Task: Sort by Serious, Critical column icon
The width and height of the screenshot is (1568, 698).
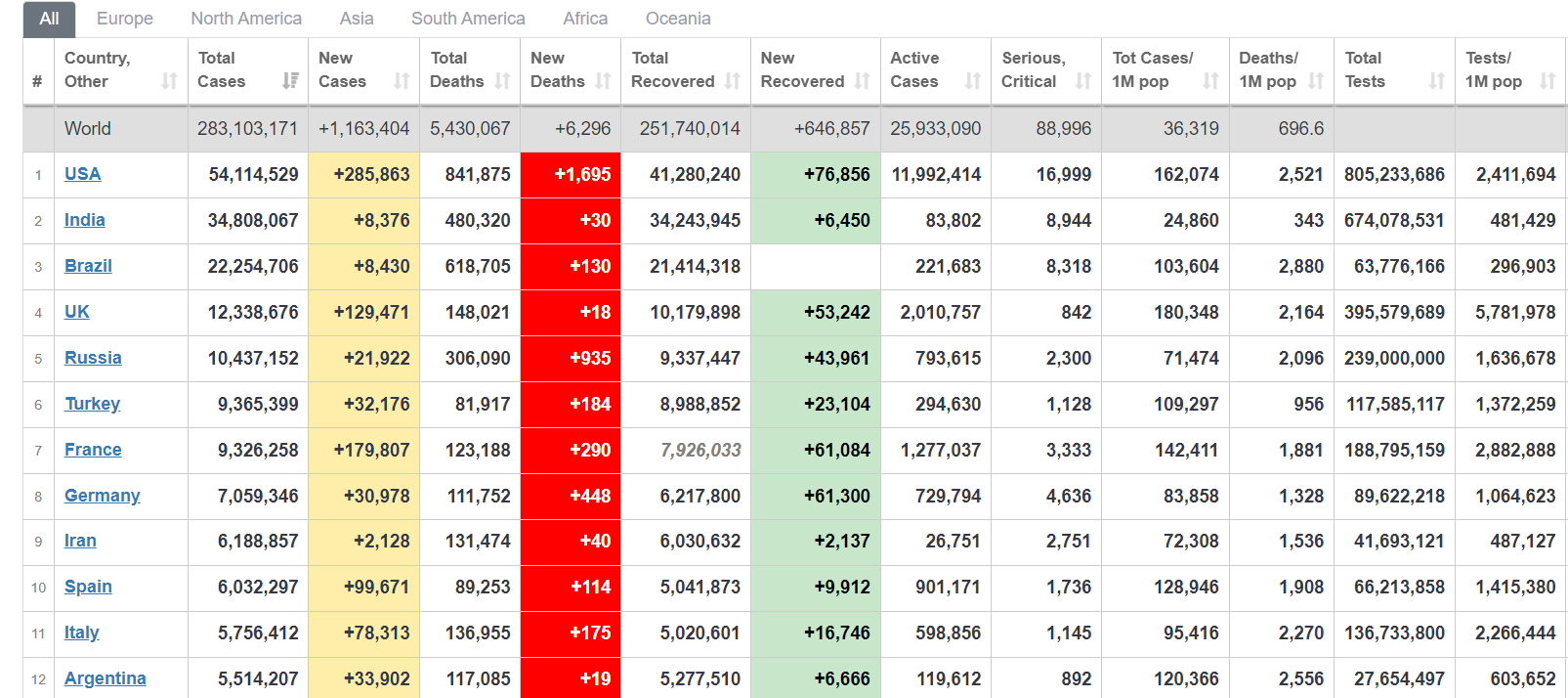Action: 1082,81
